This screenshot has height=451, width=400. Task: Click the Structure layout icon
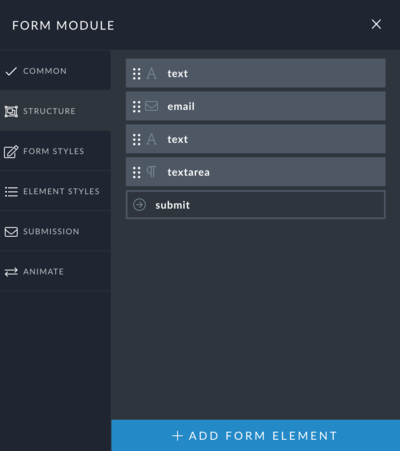pos(11,111)
